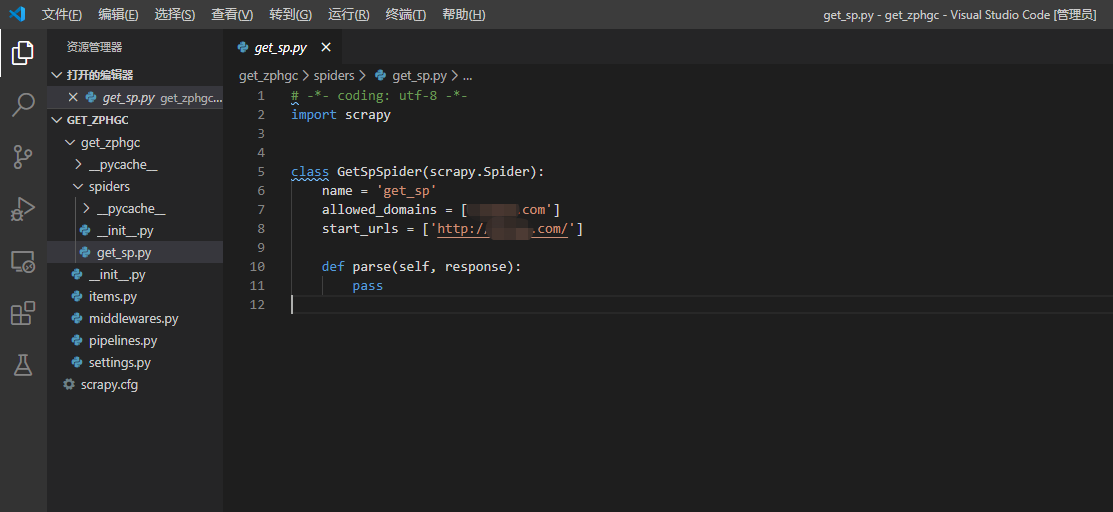Viewport: 1113px width, 512px height.
Task: Click the start_urls http link in code
Action: (x=503, y=229)
